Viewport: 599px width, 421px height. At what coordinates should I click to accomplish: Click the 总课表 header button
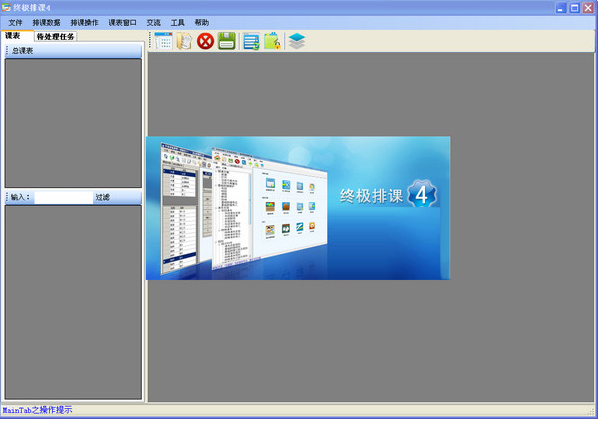pos(73,50)
